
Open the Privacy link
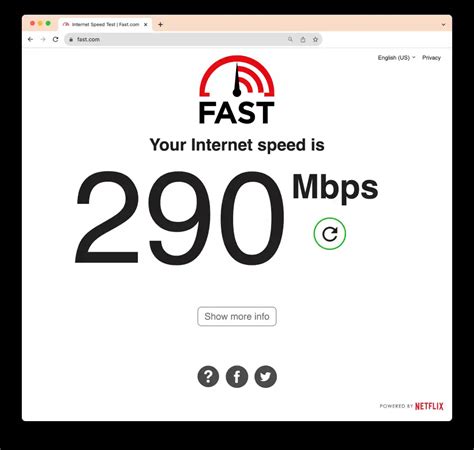click(x=431, y=58)
